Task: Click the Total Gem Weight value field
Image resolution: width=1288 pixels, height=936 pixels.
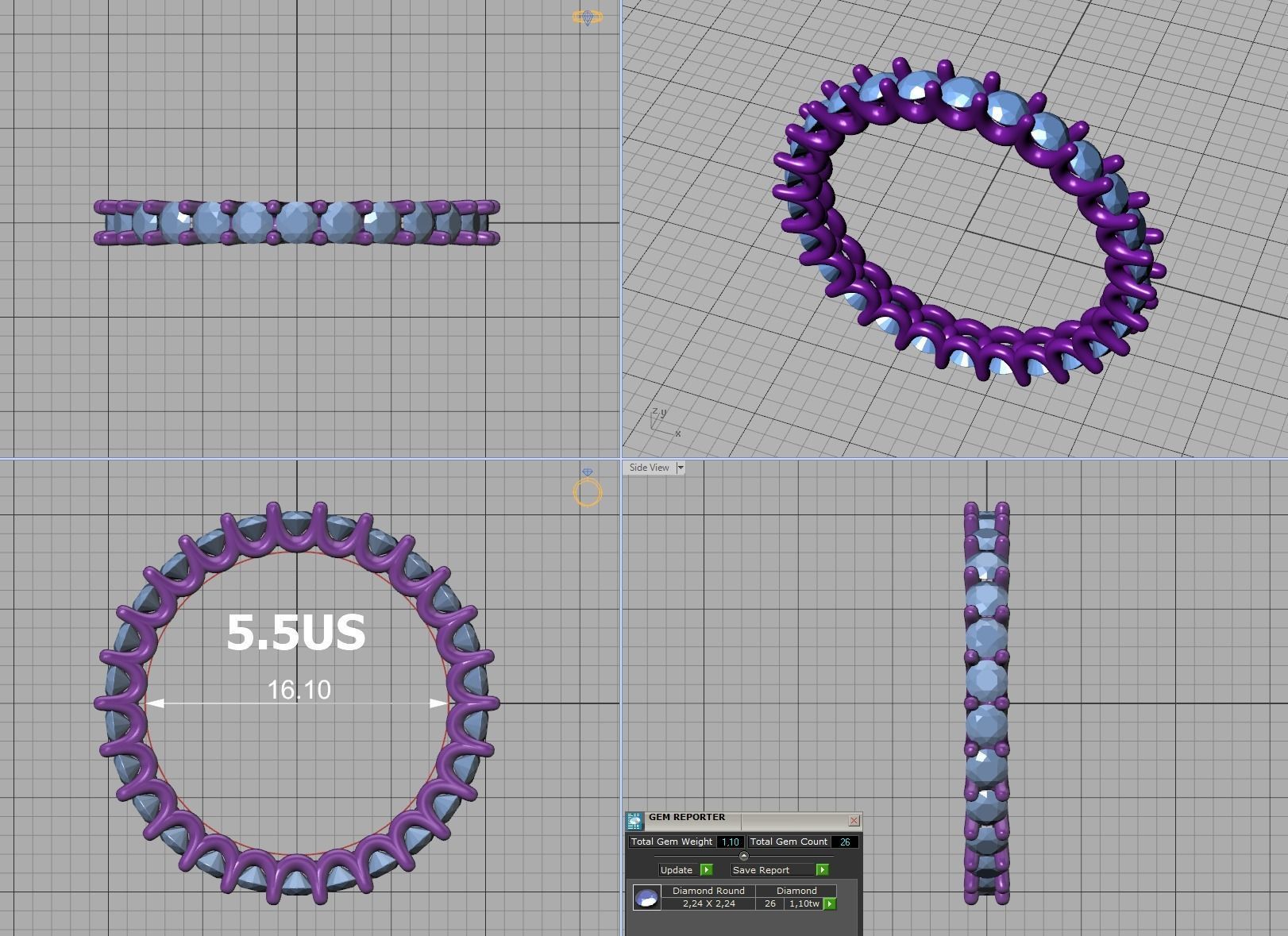Action: tap(731, 842)
